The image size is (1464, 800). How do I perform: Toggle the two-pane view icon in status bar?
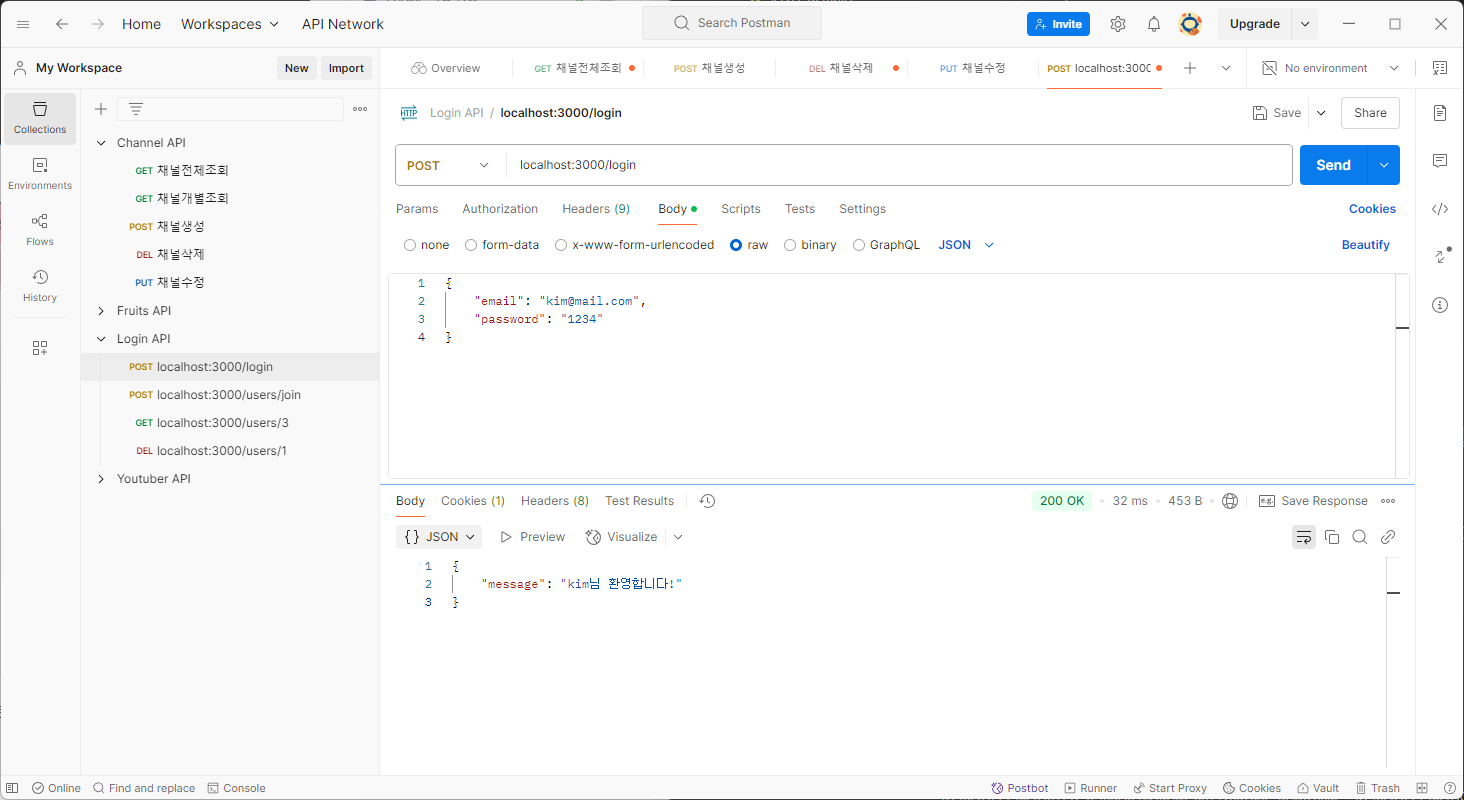click(x=1421, y=788)
